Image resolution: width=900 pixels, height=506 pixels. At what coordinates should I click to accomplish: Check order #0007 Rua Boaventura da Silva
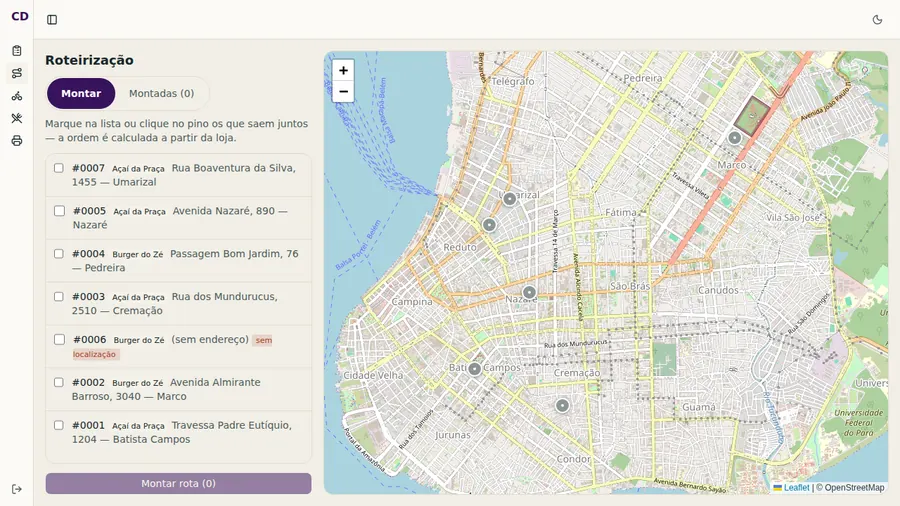[59, 168]
